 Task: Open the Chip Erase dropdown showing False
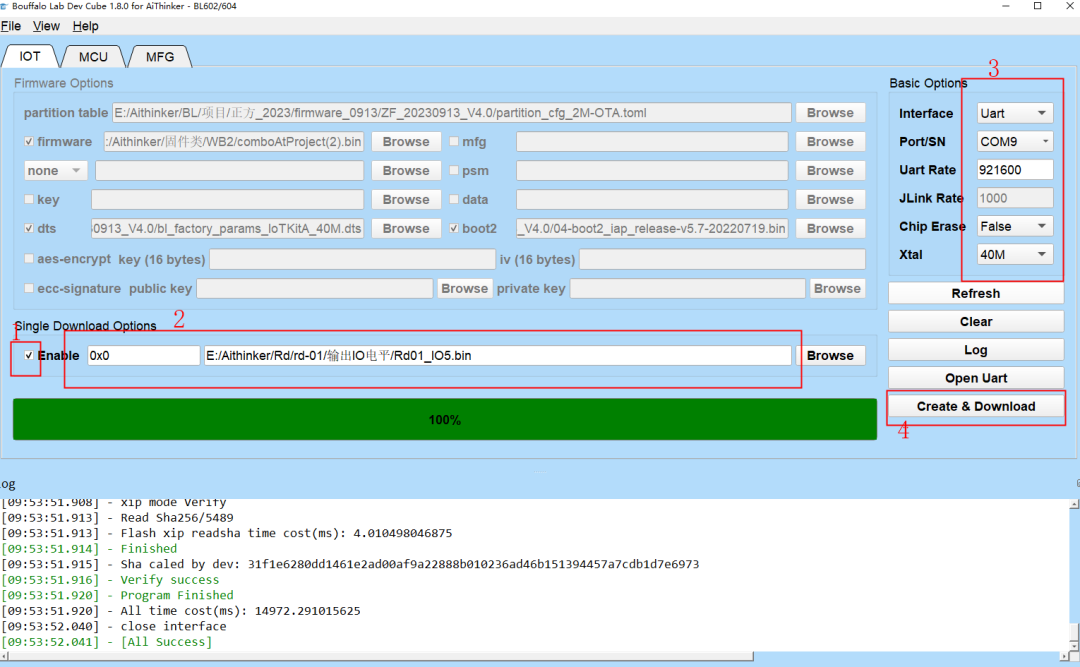(x=1015, y=226)
